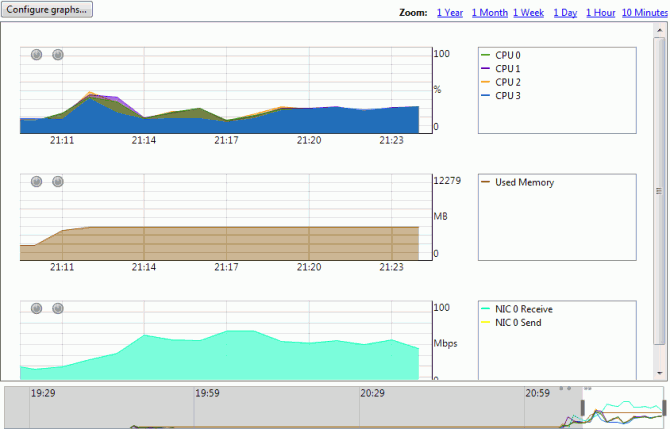Screen dimensions: 670x429
Task: Click the right round icon on the CPU graph
Action: pos(58,55)
